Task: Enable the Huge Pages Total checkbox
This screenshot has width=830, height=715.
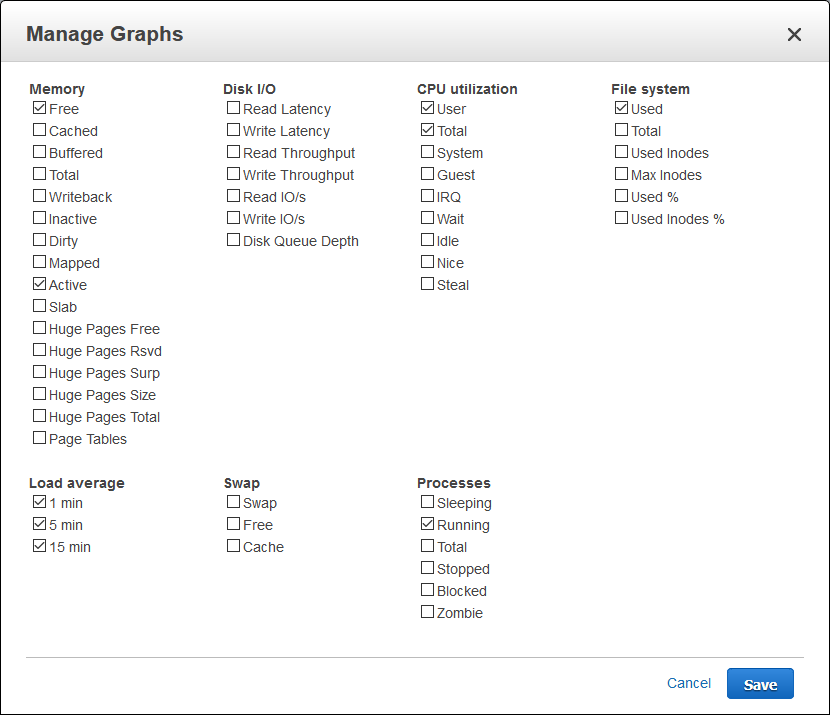Action: (x=39, y=416)
